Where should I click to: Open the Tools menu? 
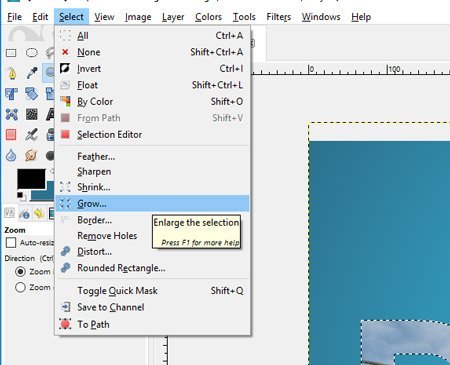[244, 17]
